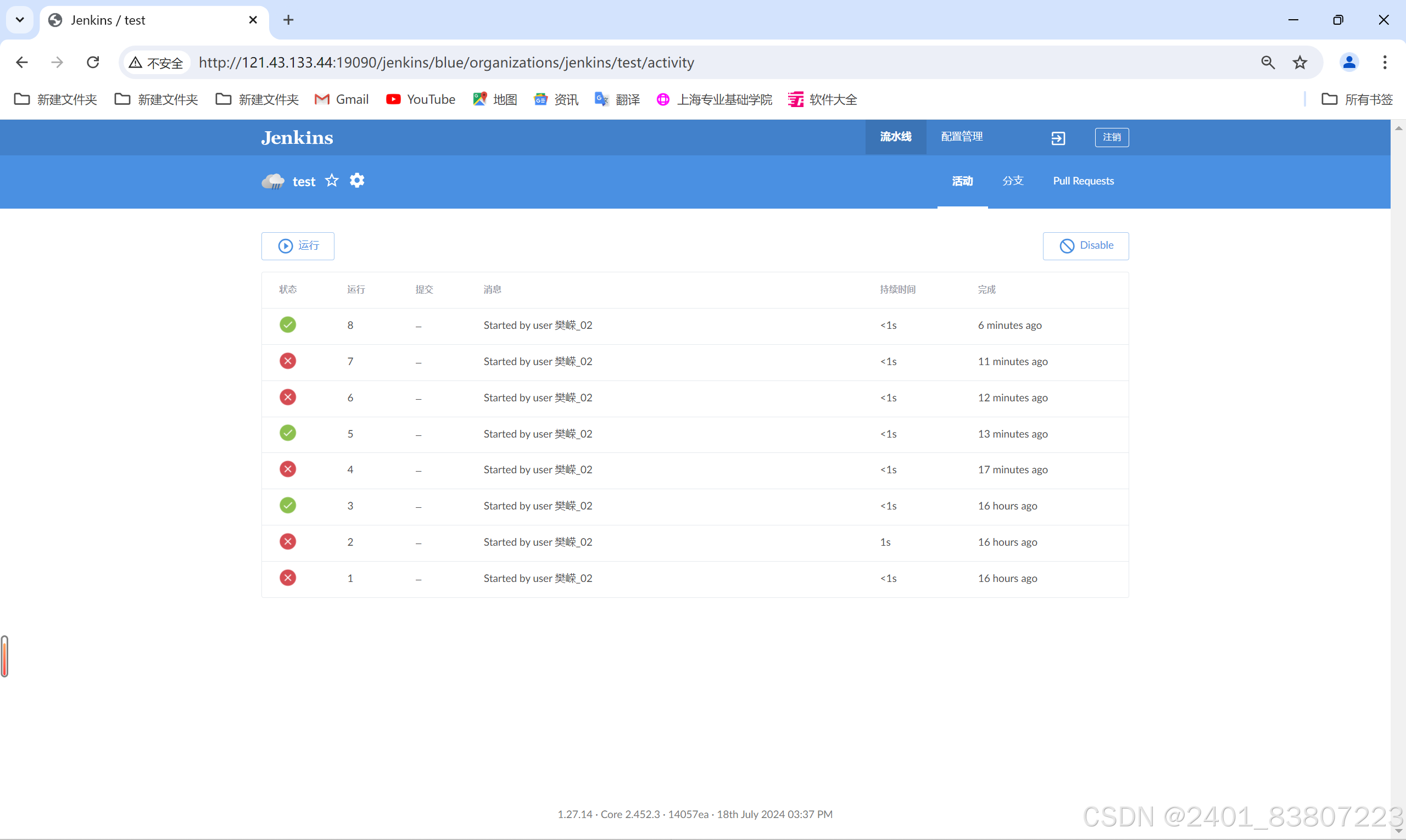Click the cloud health icon beside test
This screenshot has width=1406, height=840.
[272, 180]
